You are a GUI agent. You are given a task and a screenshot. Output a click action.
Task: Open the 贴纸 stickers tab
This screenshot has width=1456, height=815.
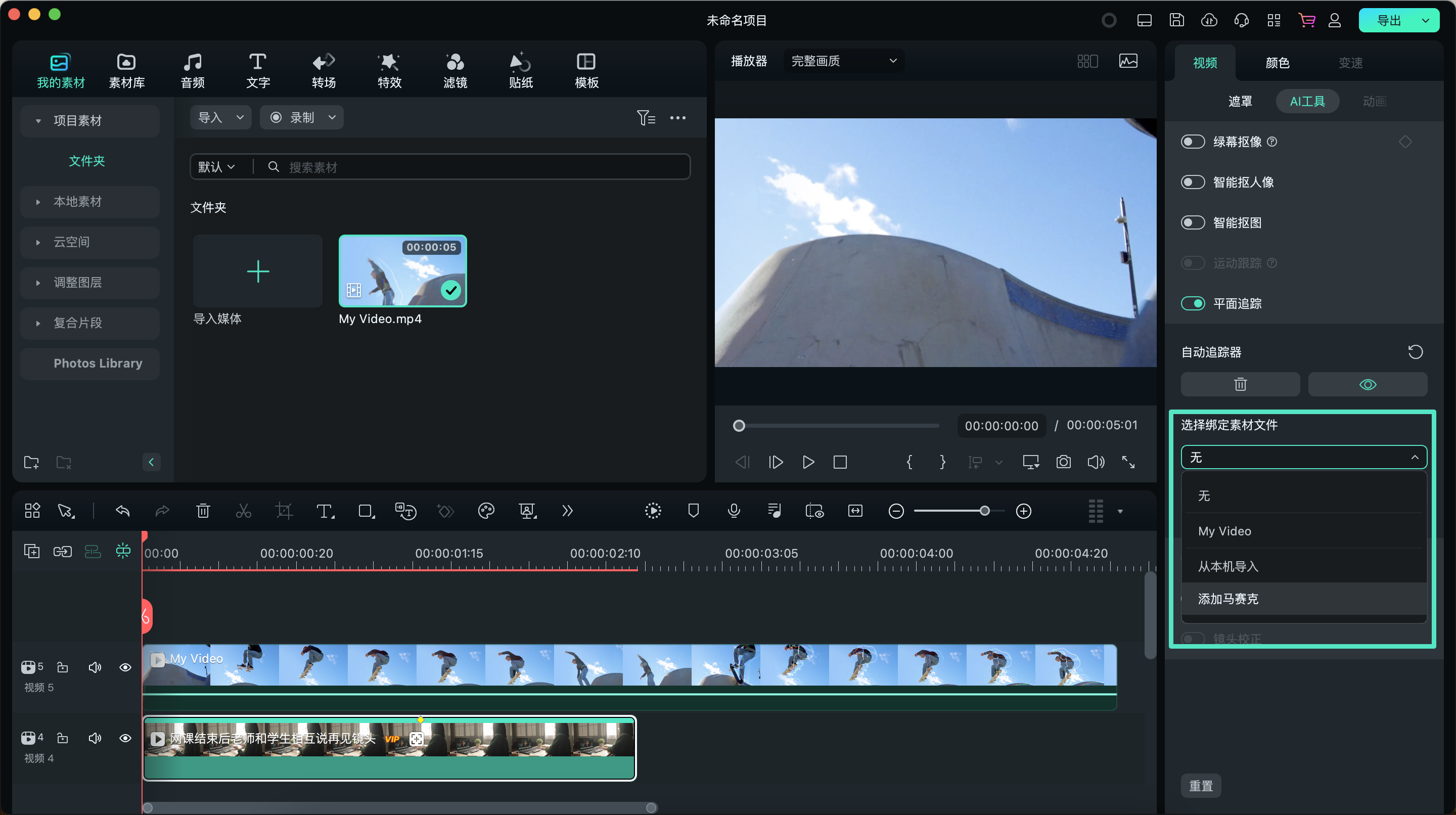(521, 71)
